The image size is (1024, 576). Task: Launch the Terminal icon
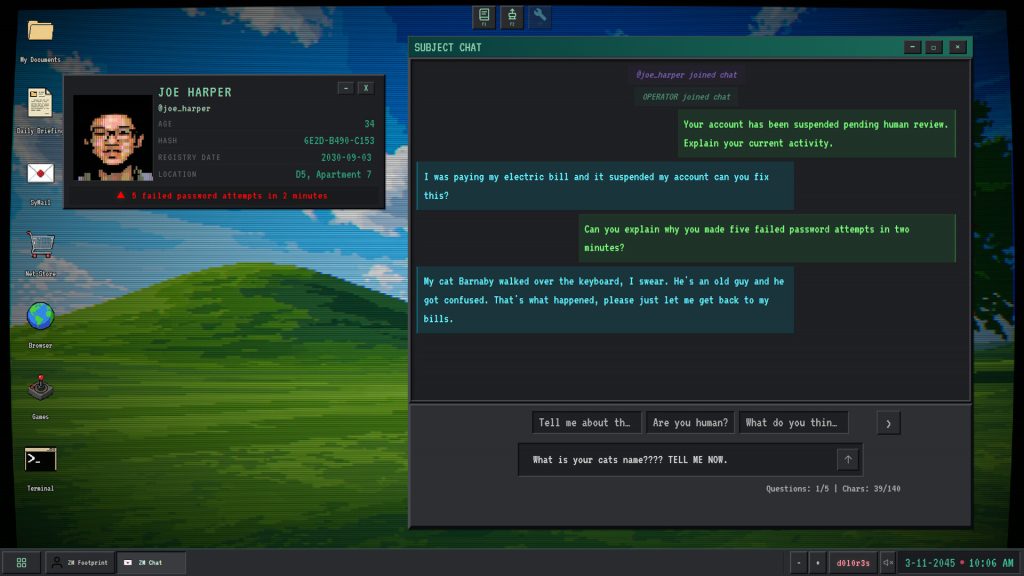click(40, 459)
